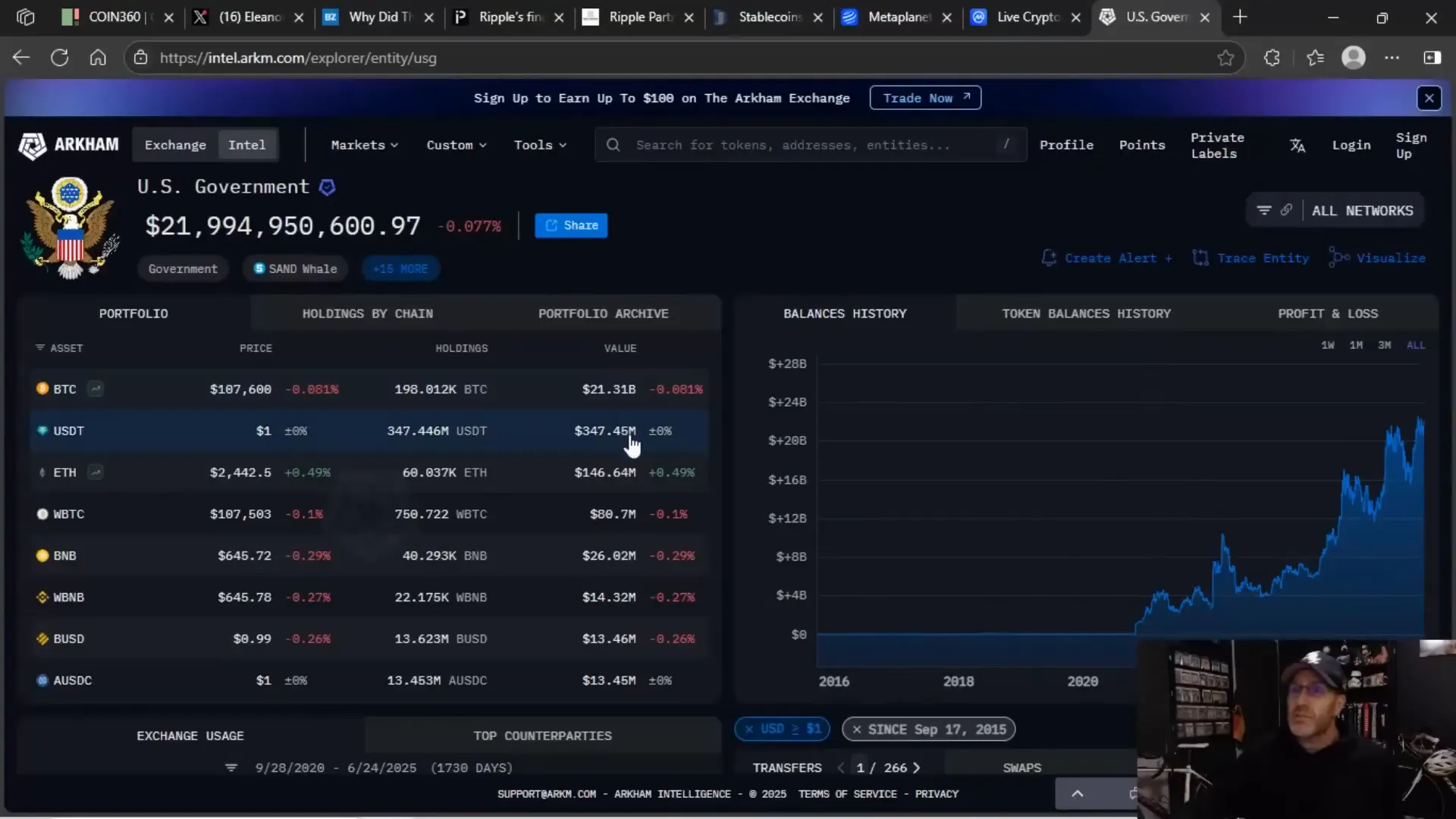Open browser settings ellipsis menu

pyautogui.click(x=1392, y=58)
